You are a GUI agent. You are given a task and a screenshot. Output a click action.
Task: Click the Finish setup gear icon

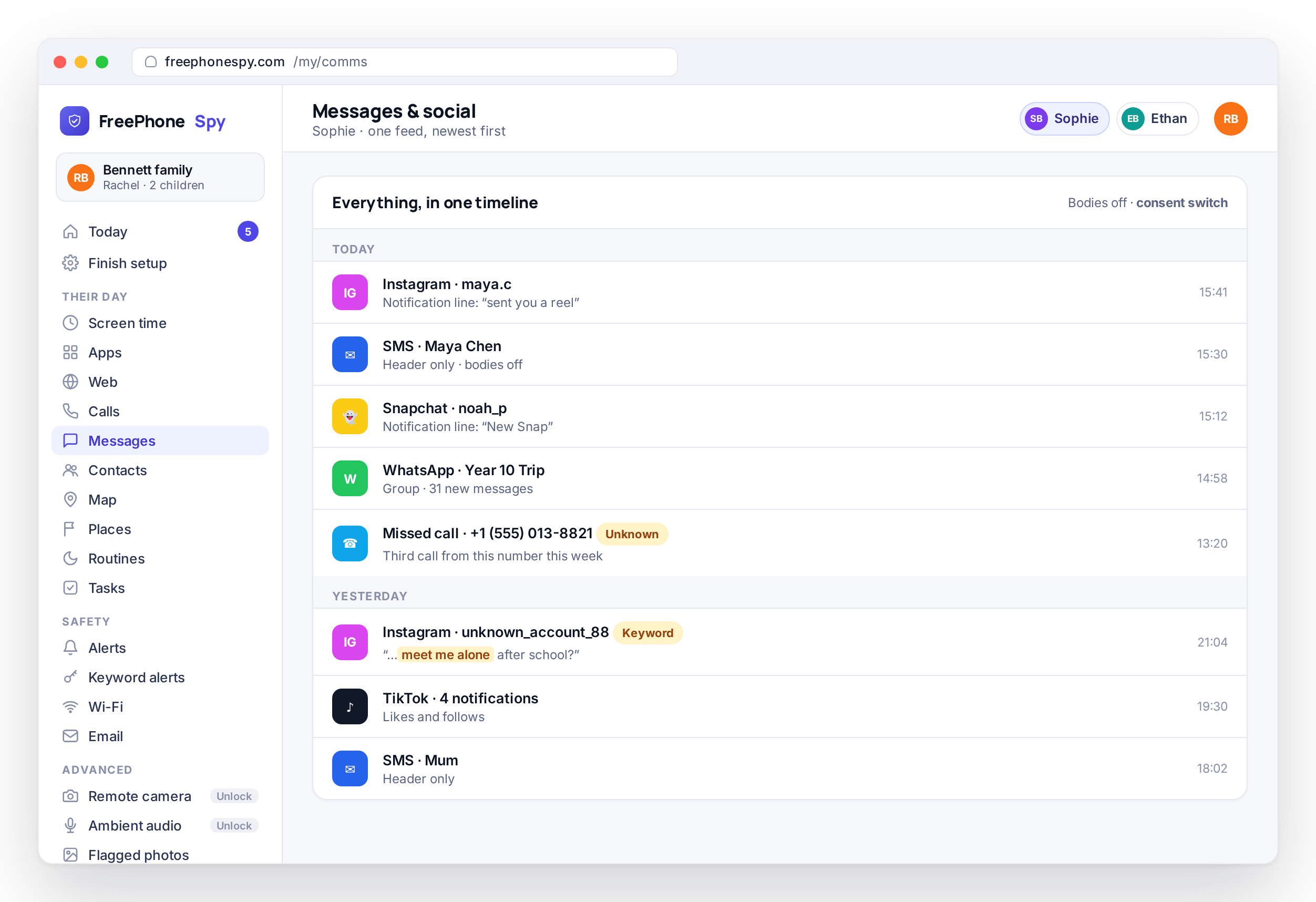pos(70,263)
